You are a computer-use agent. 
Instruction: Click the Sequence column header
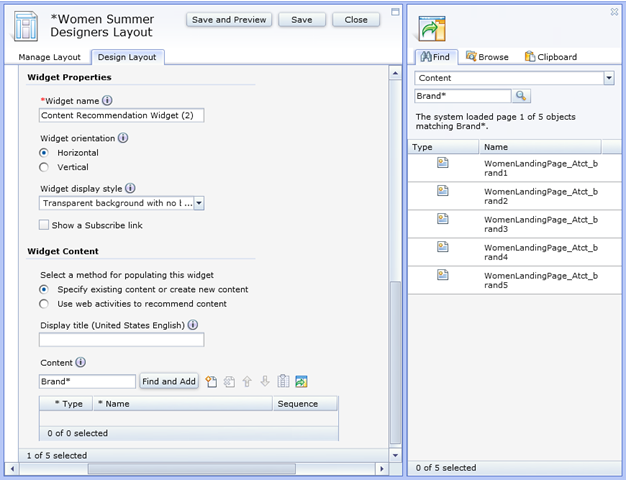pos(305,404)
